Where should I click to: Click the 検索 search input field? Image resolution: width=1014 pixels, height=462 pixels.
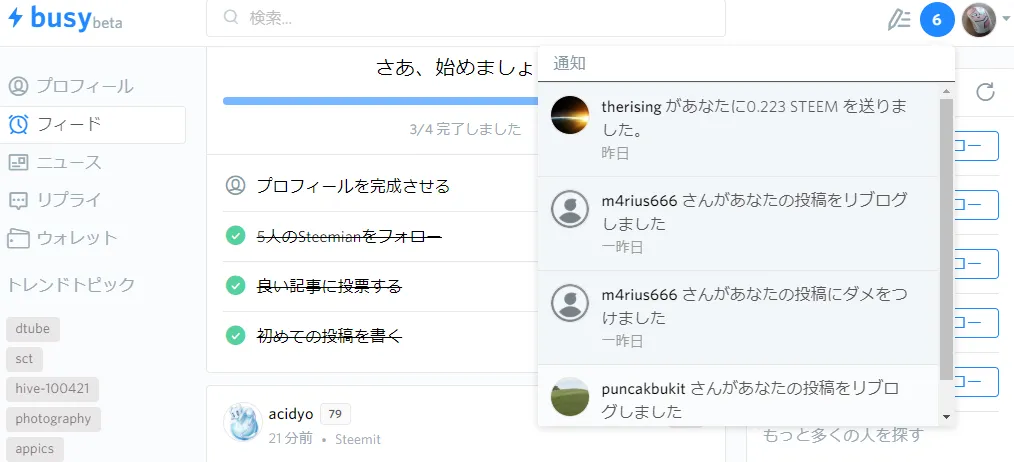click(x=480, y=18)
